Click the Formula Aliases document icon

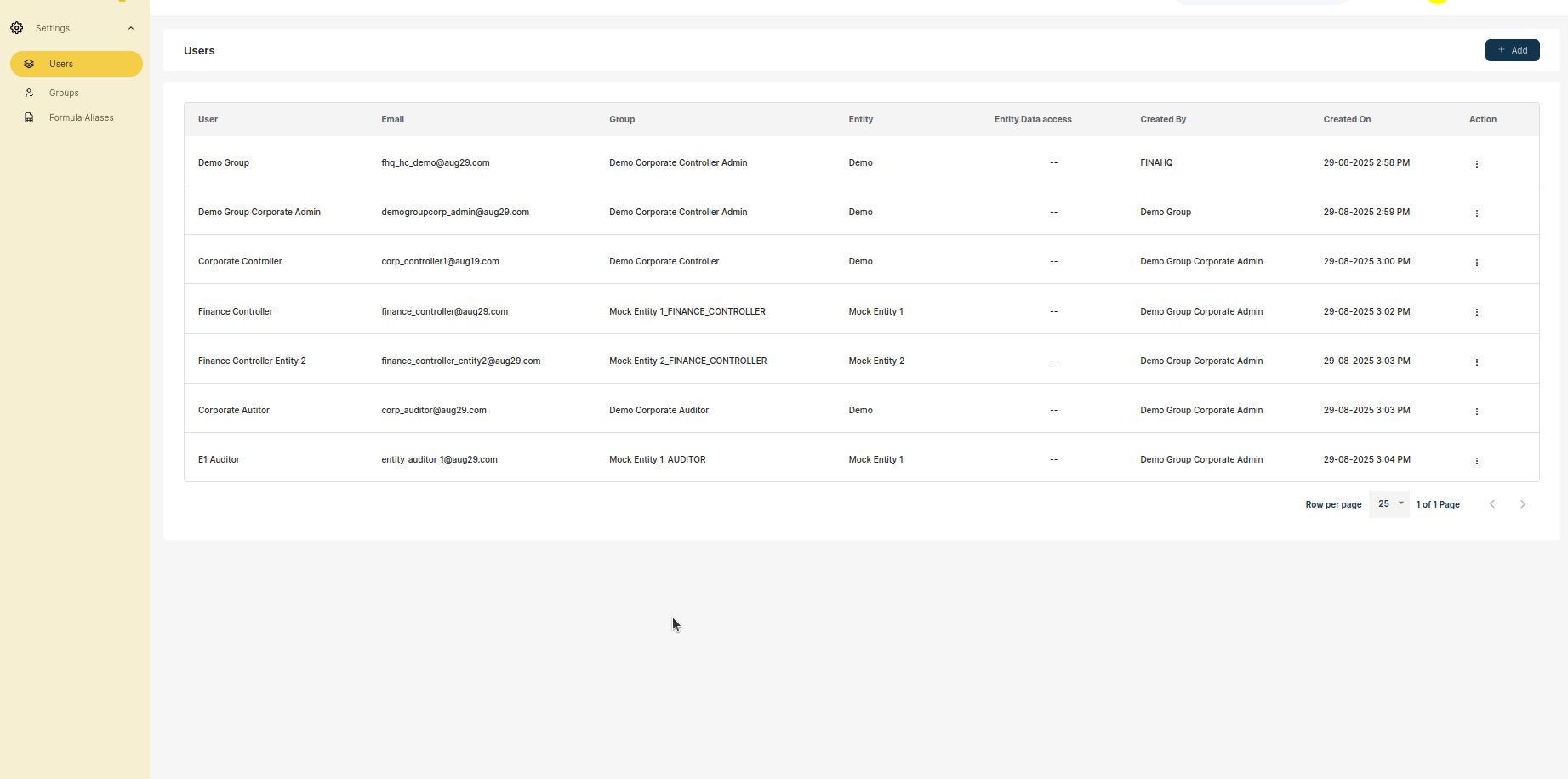click(x=29, y=117)
